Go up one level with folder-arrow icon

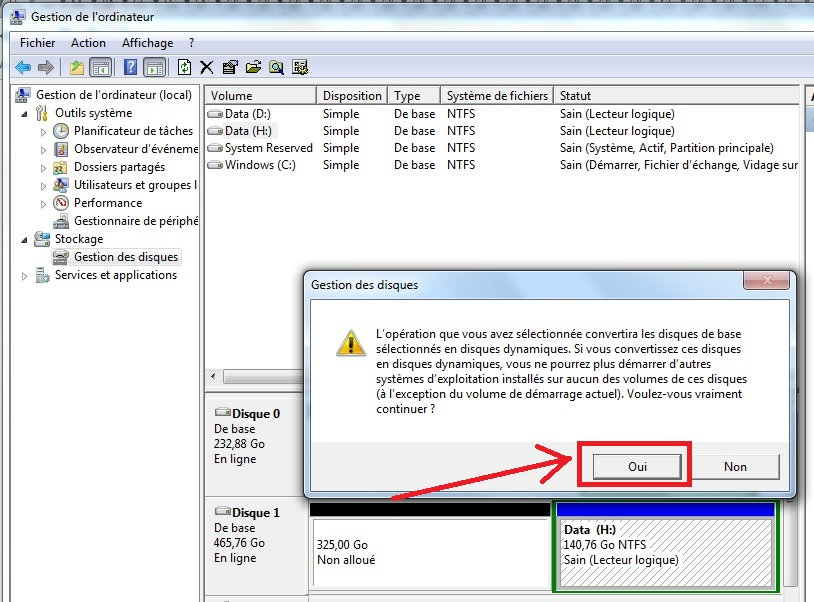(77, 67)
